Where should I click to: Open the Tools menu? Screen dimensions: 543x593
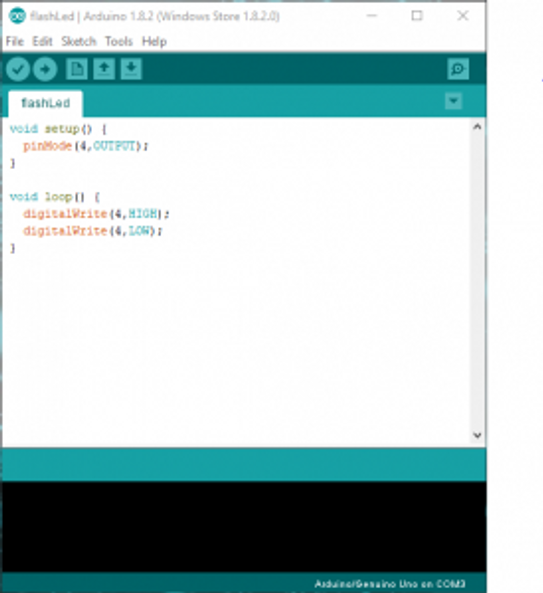119,41
